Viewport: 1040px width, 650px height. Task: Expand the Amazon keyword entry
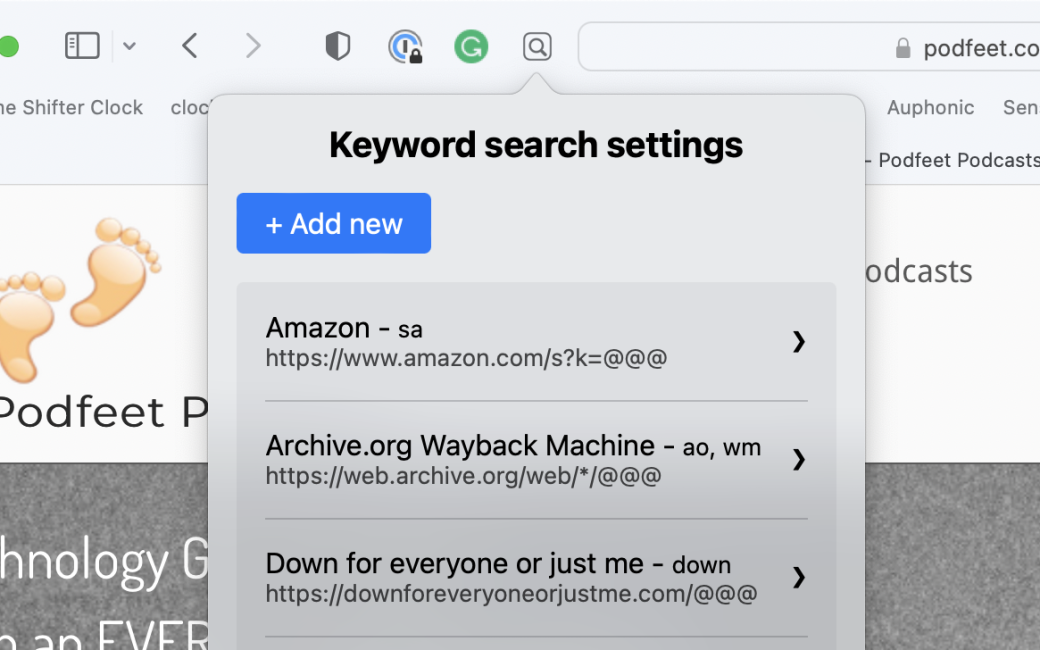point(798,342)
